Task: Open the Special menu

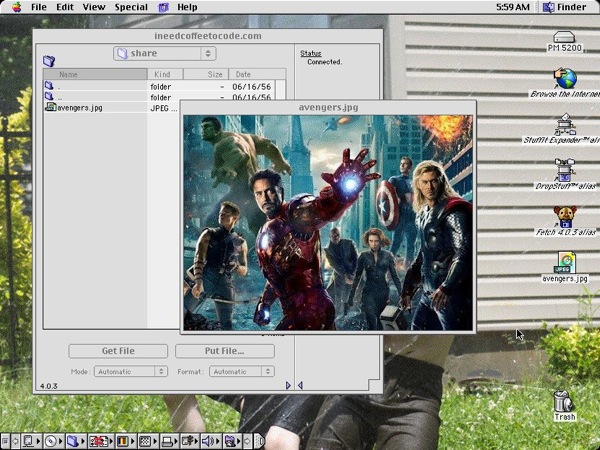Action: click(131, 7)
